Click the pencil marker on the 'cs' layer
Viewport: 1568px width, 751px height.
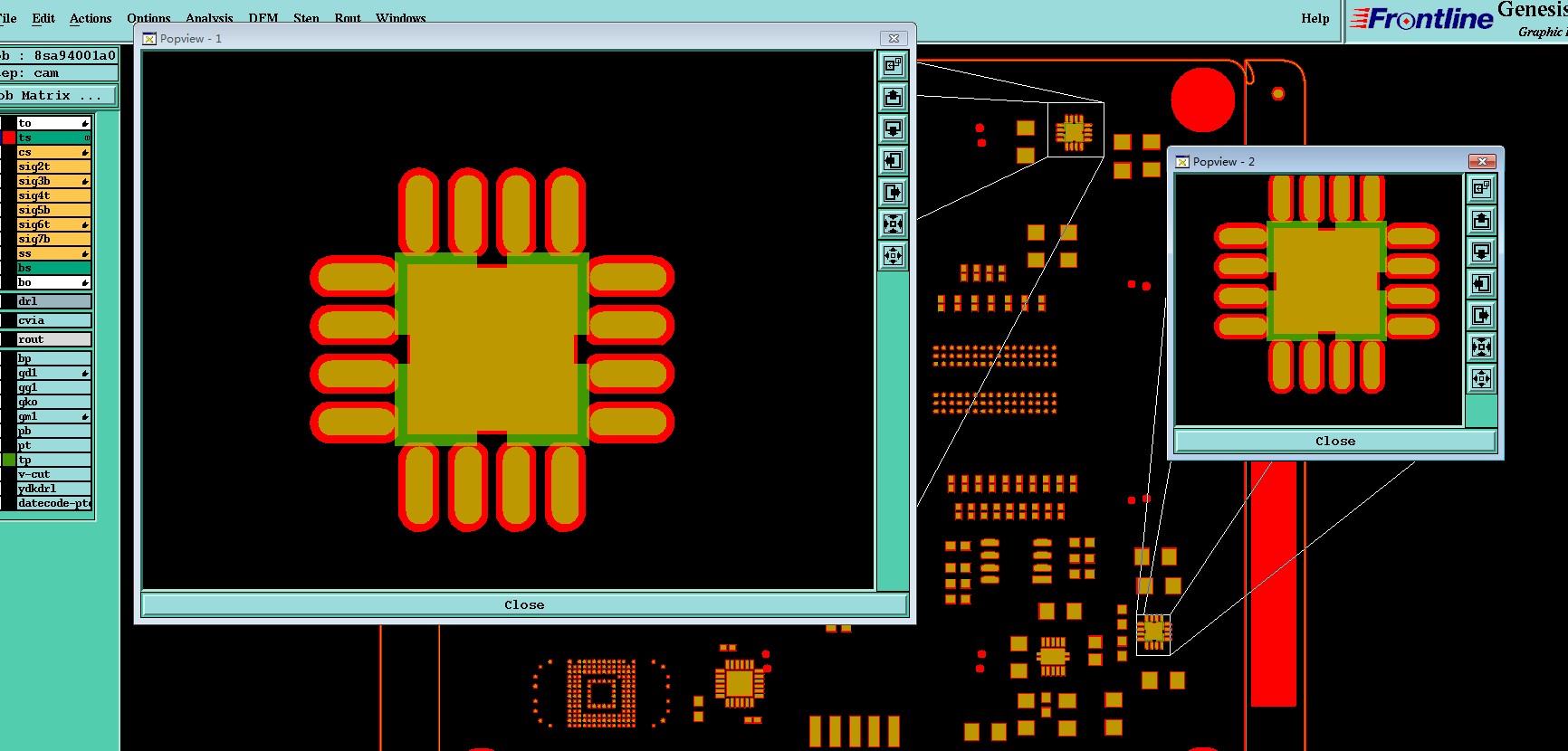pyautogui.click(x=85, y=152)
